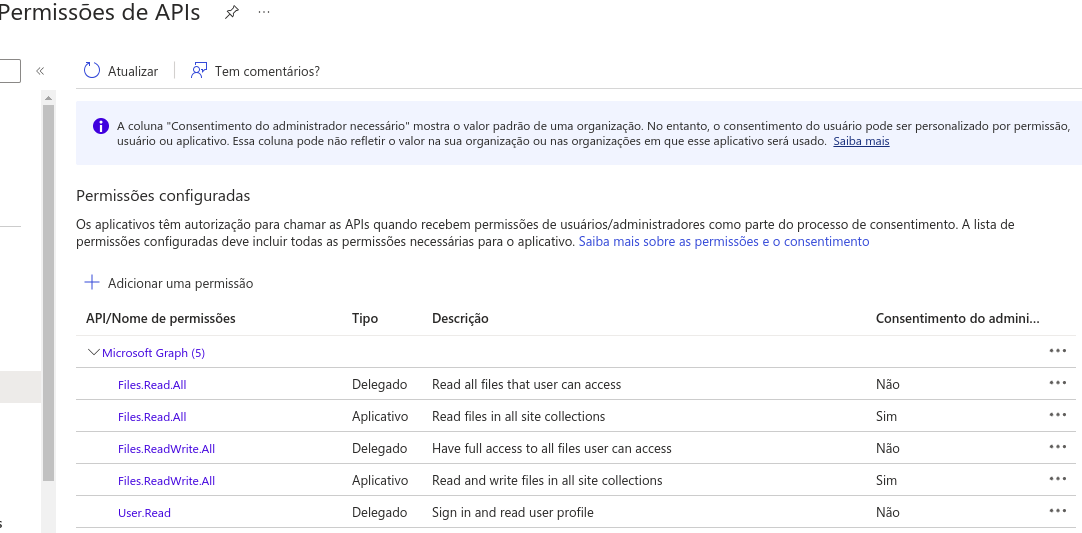The width and height of the screenshot is (1082, 533).
Task: Open the User.Read permission
Action: point(144,513)
